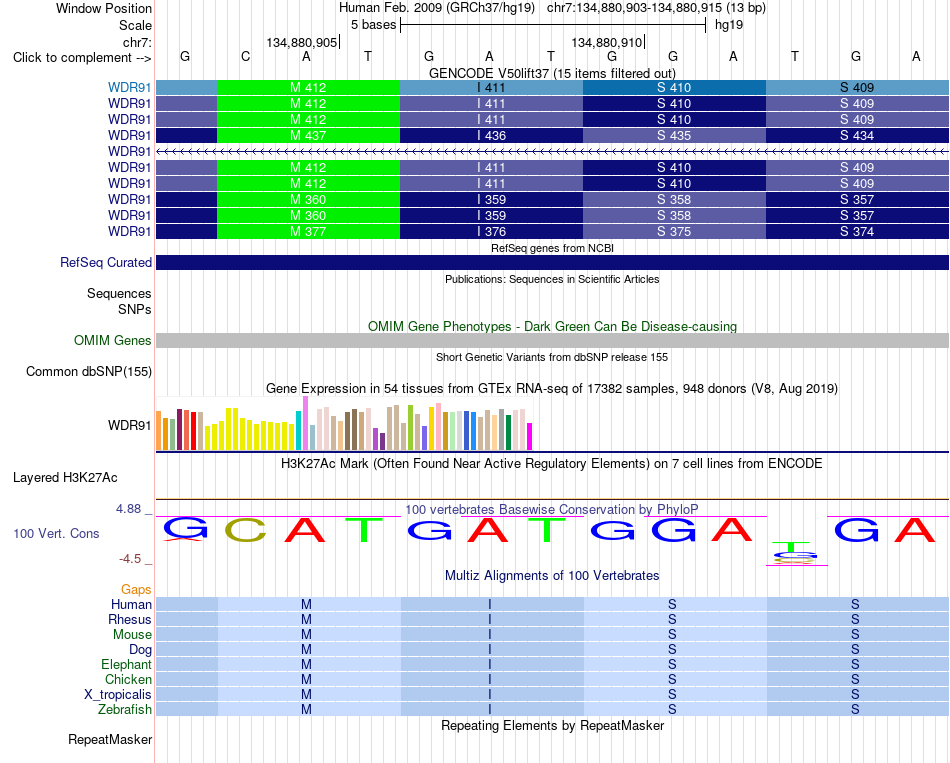Click the orange 'Gaps' label
950x763 pixels.
point(136,590)
